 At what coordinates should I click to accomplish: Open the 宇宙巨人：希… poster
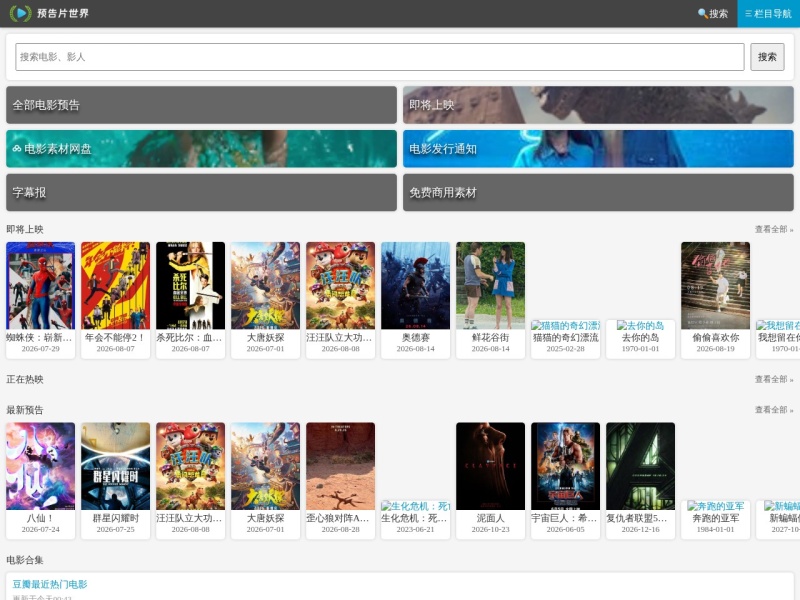(565, 466)
